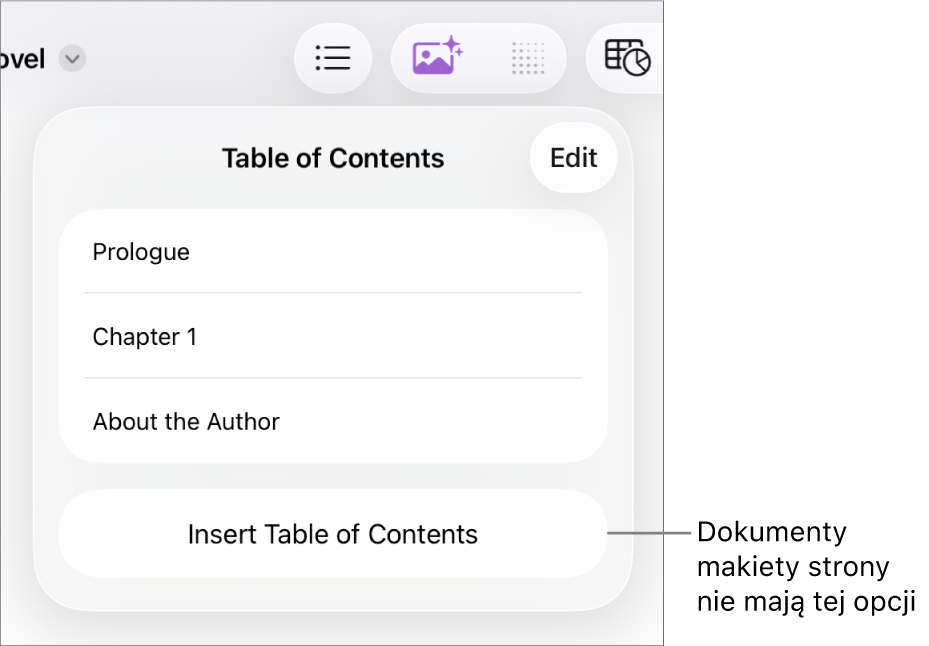Navigate to the Prologue section
Viewport: 929px width, 646px height.
pyautogui.click(x=141, y=252)
